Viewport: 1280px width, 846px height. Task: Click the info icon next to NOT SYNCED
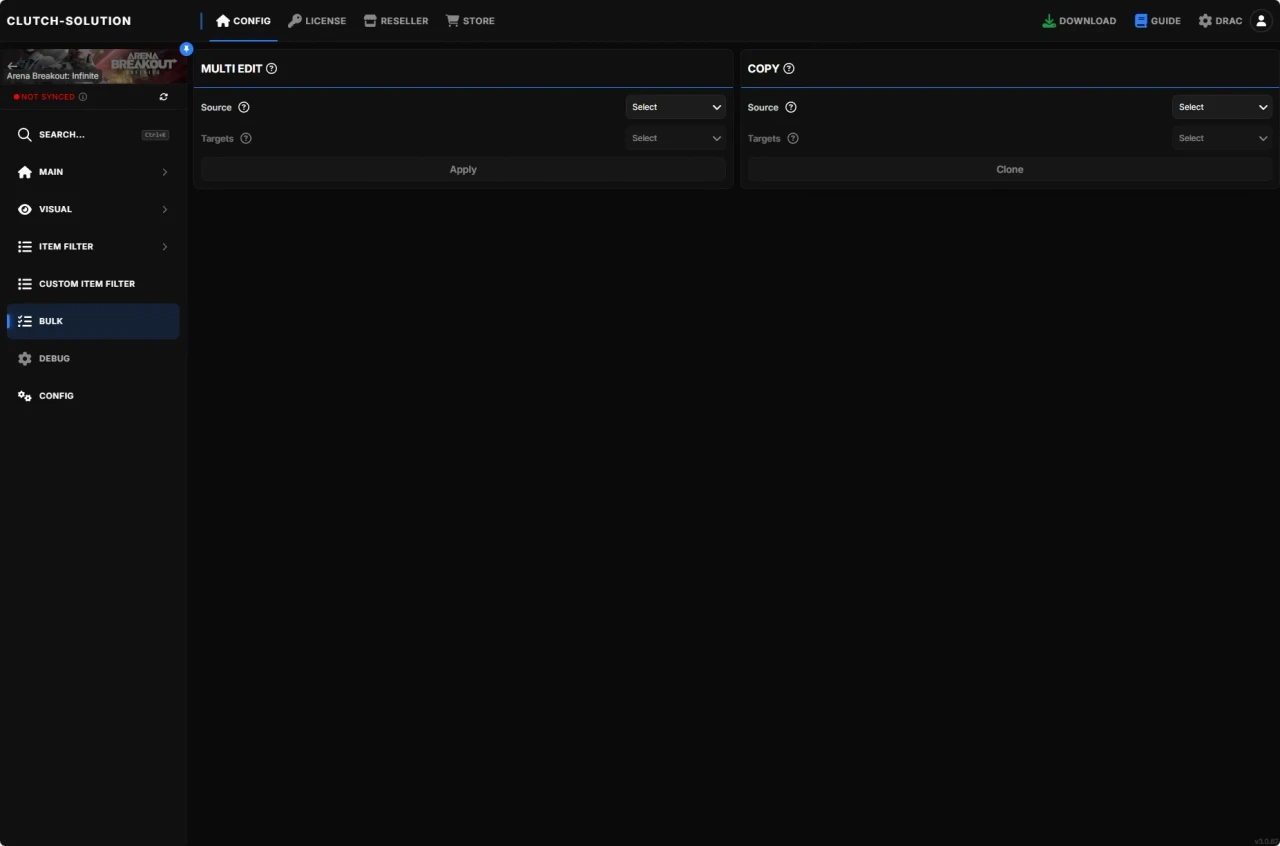click(82, 97)
